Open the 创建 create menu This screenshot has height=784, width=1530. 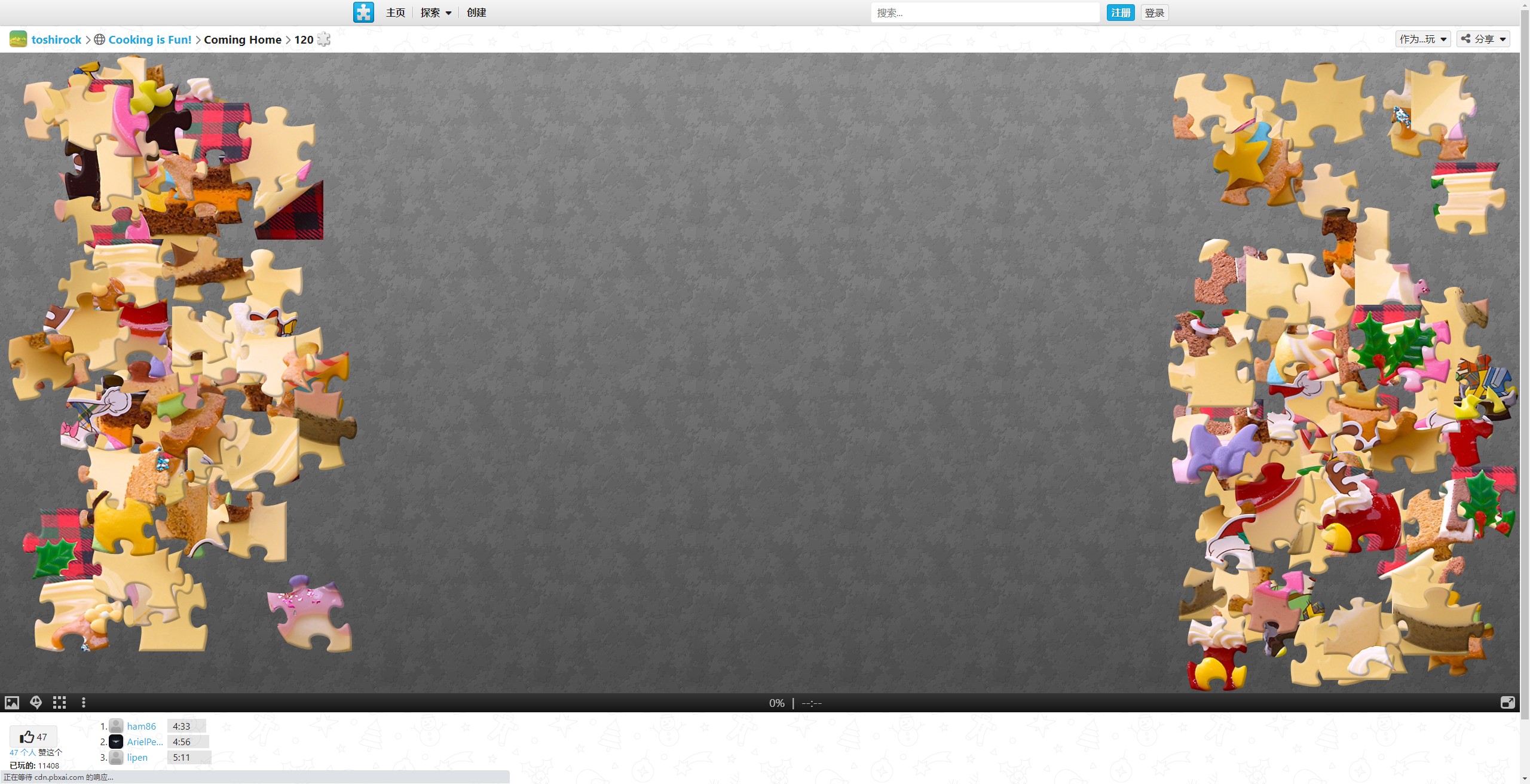(x=476, y=13)
